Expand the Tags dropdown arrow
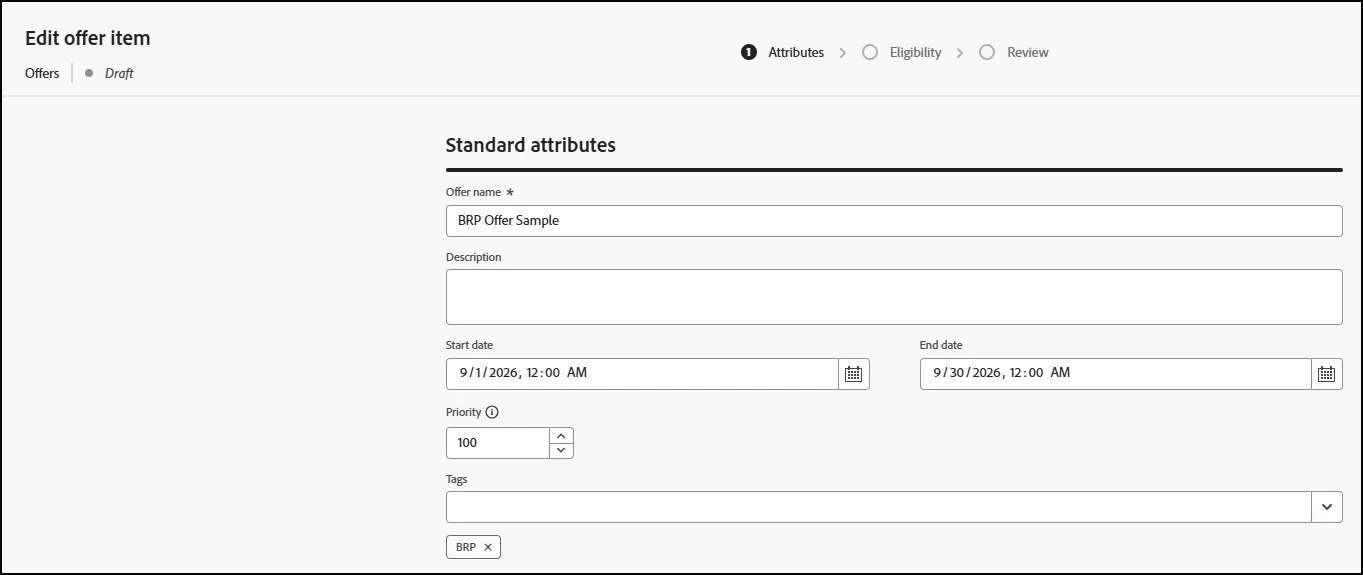This screenshot has width=1363, height=575. (x=1326, y=507)
